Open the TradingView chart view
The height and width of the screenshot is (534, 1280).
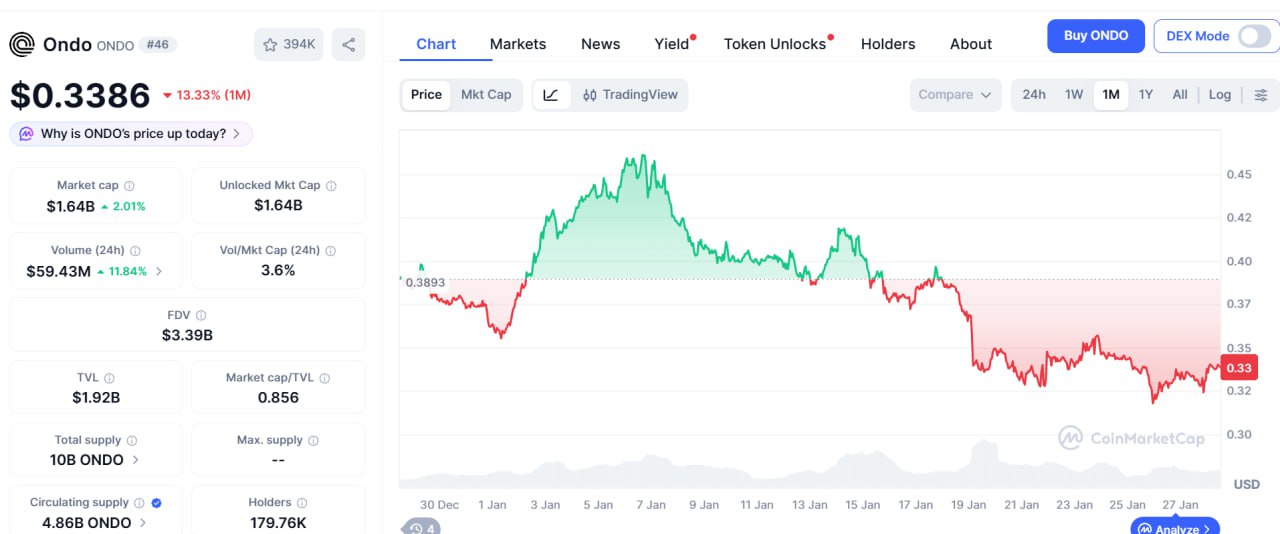click(x=630, y=95)
